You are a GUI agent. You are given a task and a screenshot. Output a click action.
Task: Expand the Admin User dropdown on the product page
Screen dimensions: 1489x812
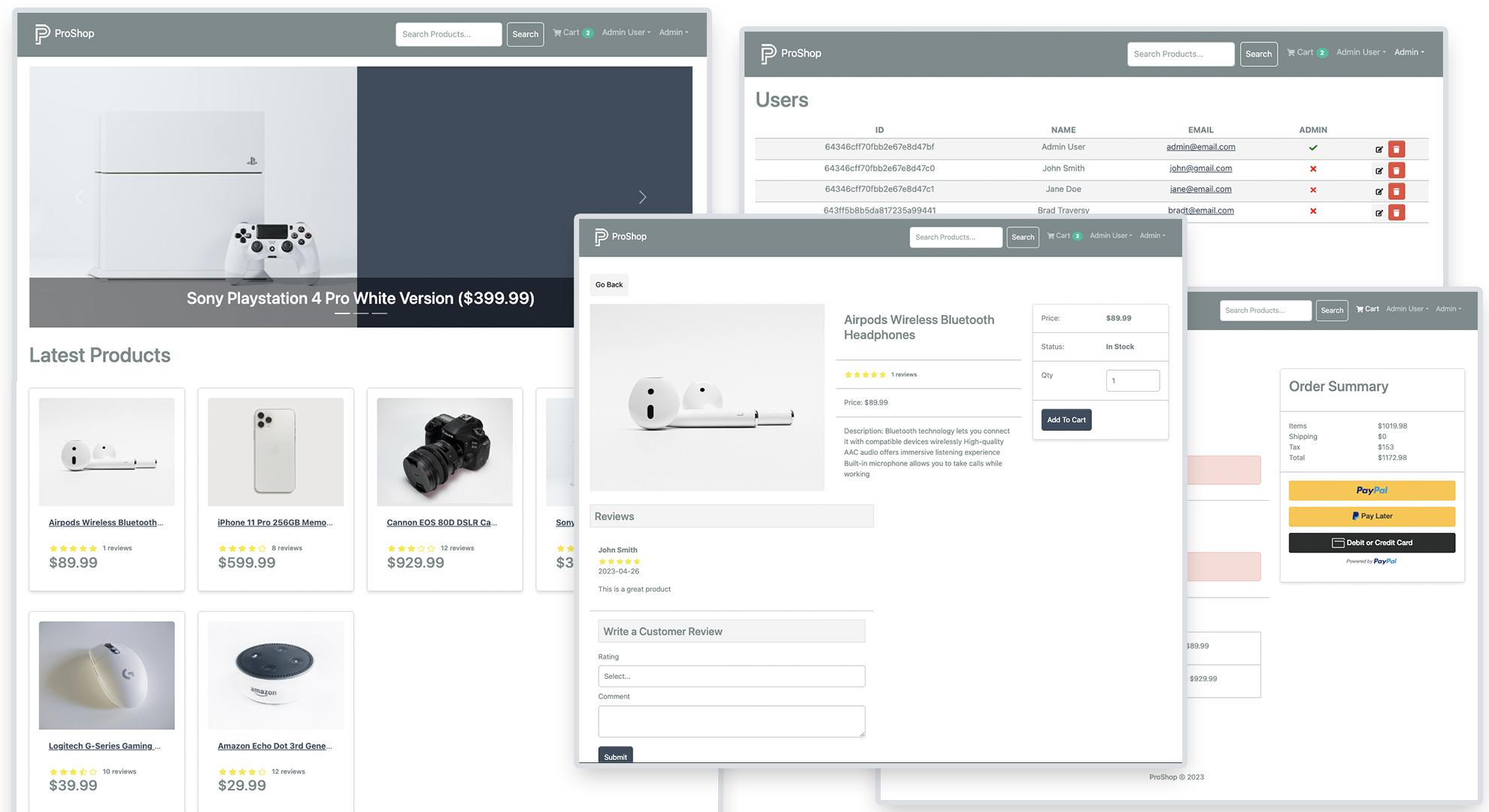click(1110, 235)
